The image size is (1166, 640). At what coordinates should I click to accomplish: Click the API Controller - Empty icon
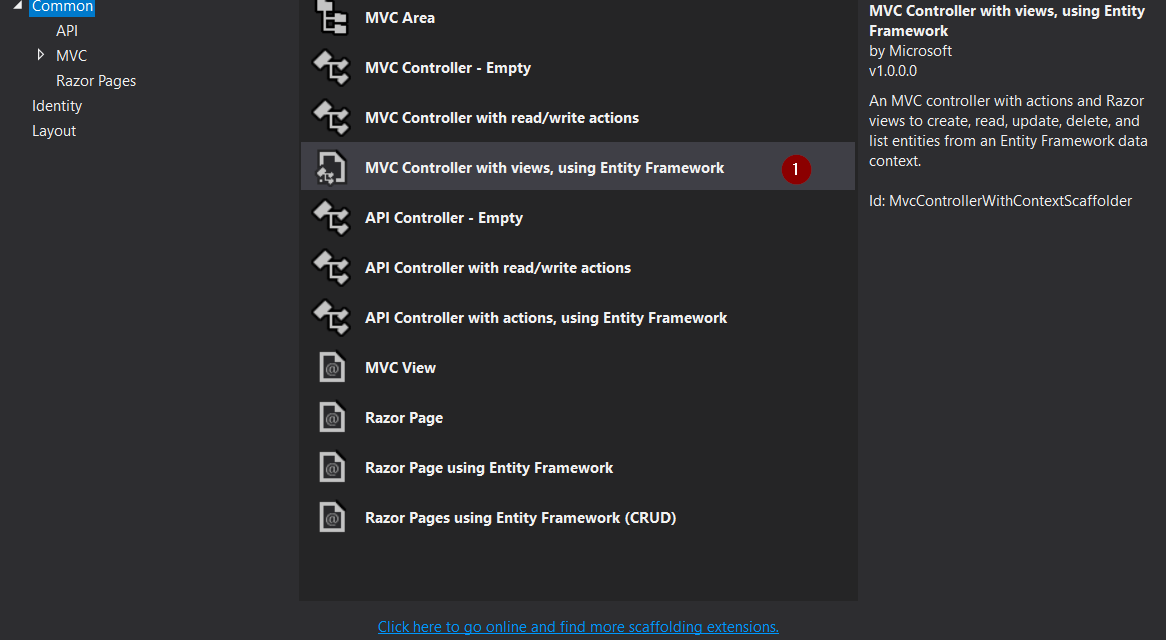pos(331,218)
